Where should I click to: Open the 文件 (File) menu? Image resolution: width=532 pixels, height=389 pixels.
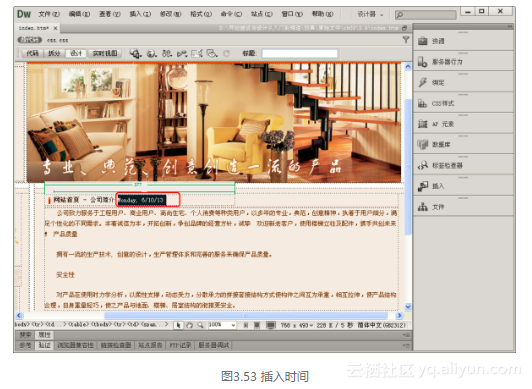49,14
